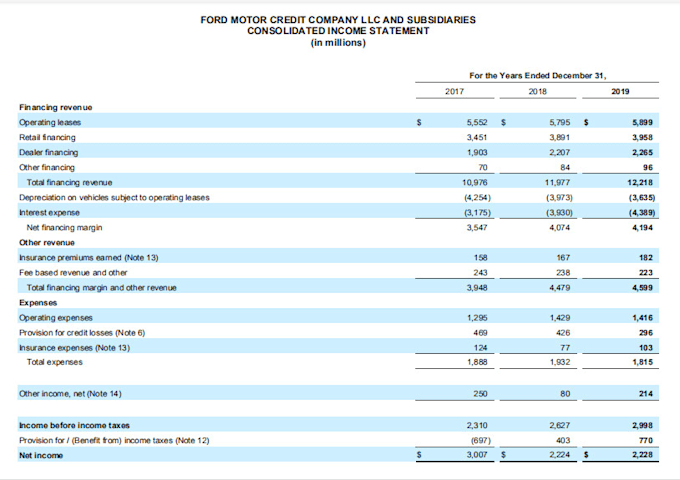Select 'Other income, net (Note 14)' label

(70, 394)
